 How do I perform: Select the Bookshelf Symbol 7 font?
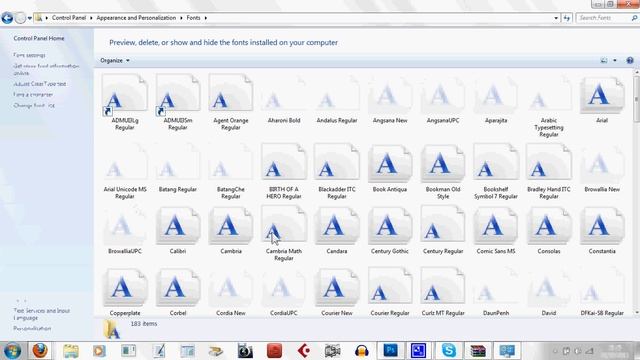click(x=496, y=162)
